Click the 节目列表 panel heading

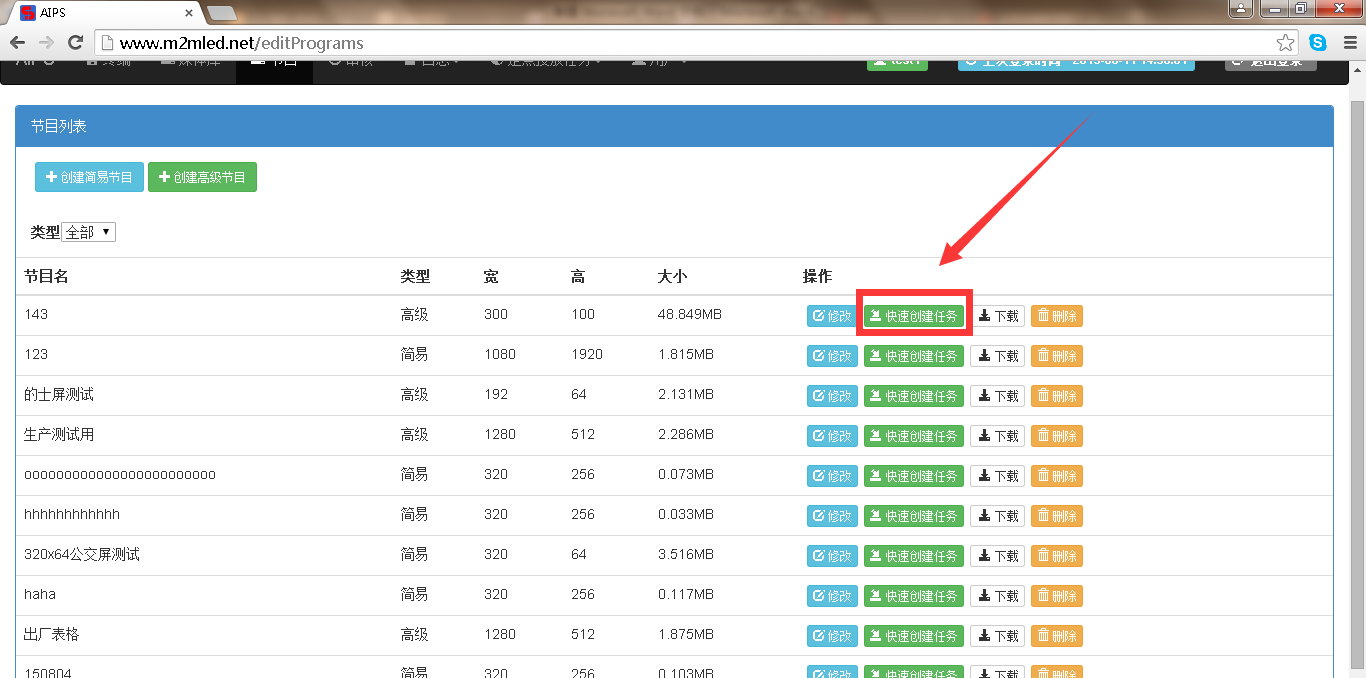(x=58, y=127)
